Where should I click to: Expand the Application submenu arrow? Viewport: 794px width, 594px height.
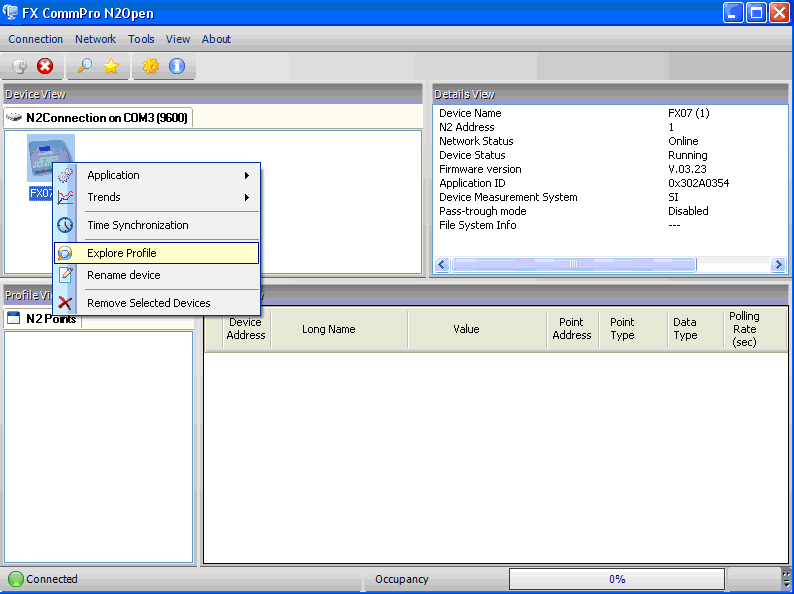point(247,175)
